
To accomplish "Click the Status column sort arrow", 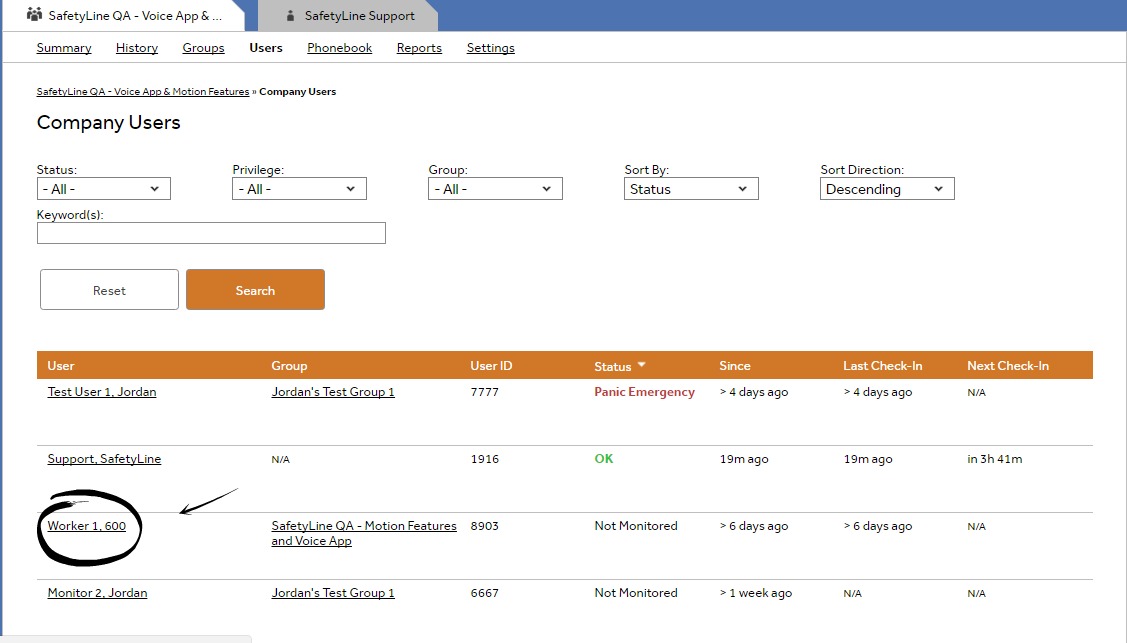I will (x=642, y=366).
